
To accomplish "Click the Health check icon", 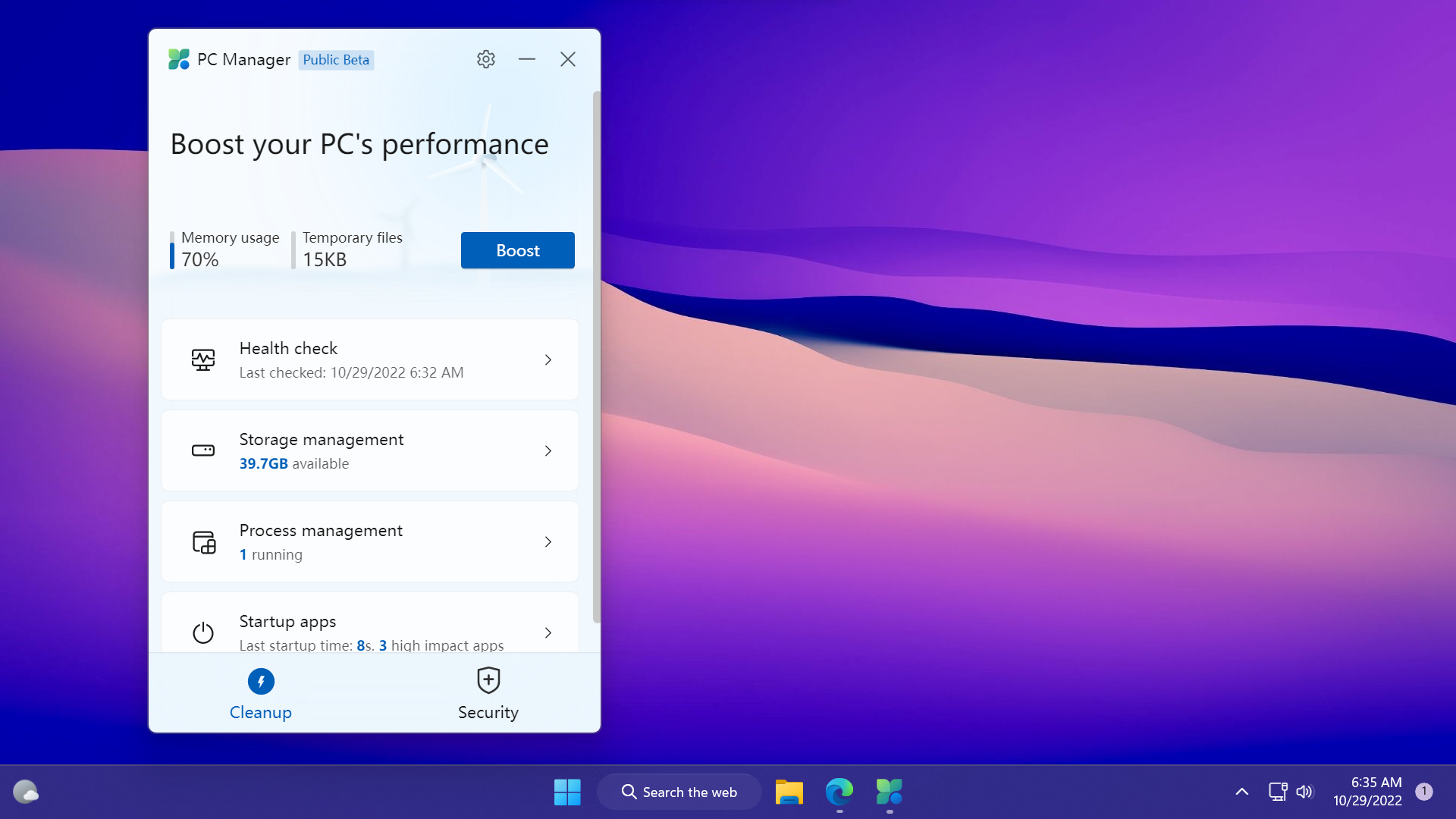I will point(202,359).
